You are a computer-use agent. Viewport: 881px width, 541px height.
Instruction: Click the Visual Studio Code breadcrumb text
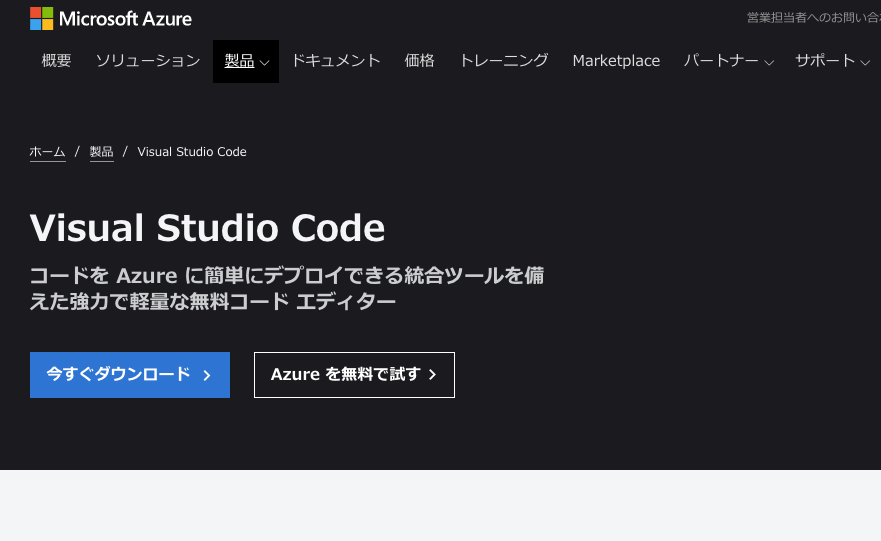[192, 152]
